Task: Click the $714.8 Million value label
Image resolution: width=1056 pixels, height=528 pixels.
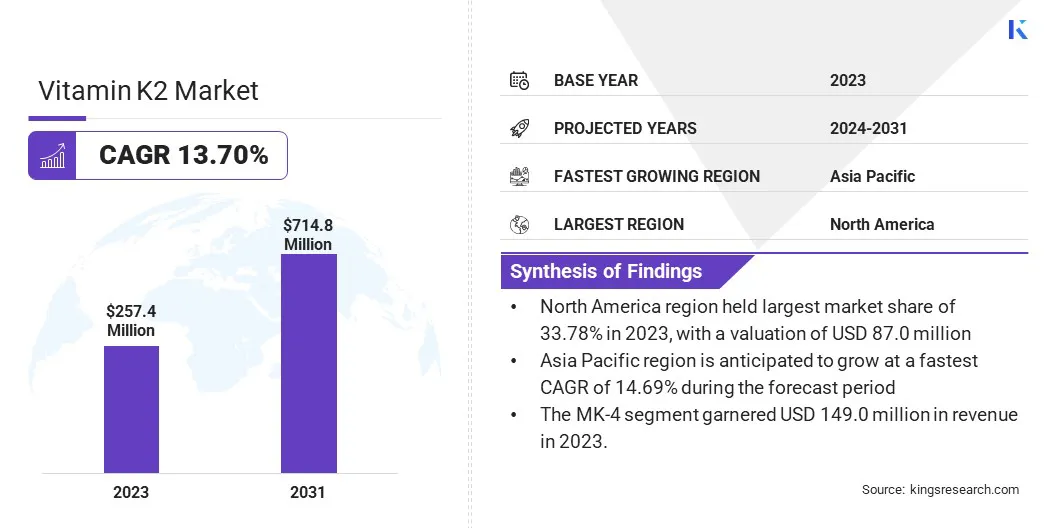Action: (x=308, y=235)
